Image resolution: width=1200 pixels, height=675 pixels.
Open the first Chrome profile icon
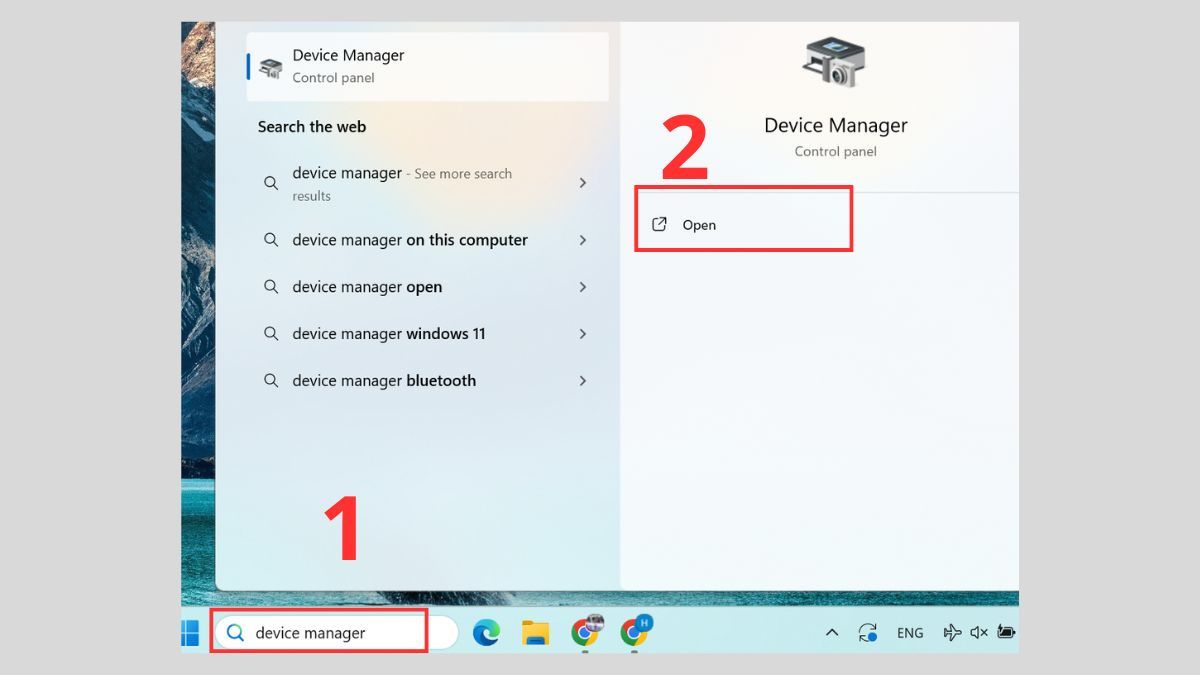[x=585, y=632]
